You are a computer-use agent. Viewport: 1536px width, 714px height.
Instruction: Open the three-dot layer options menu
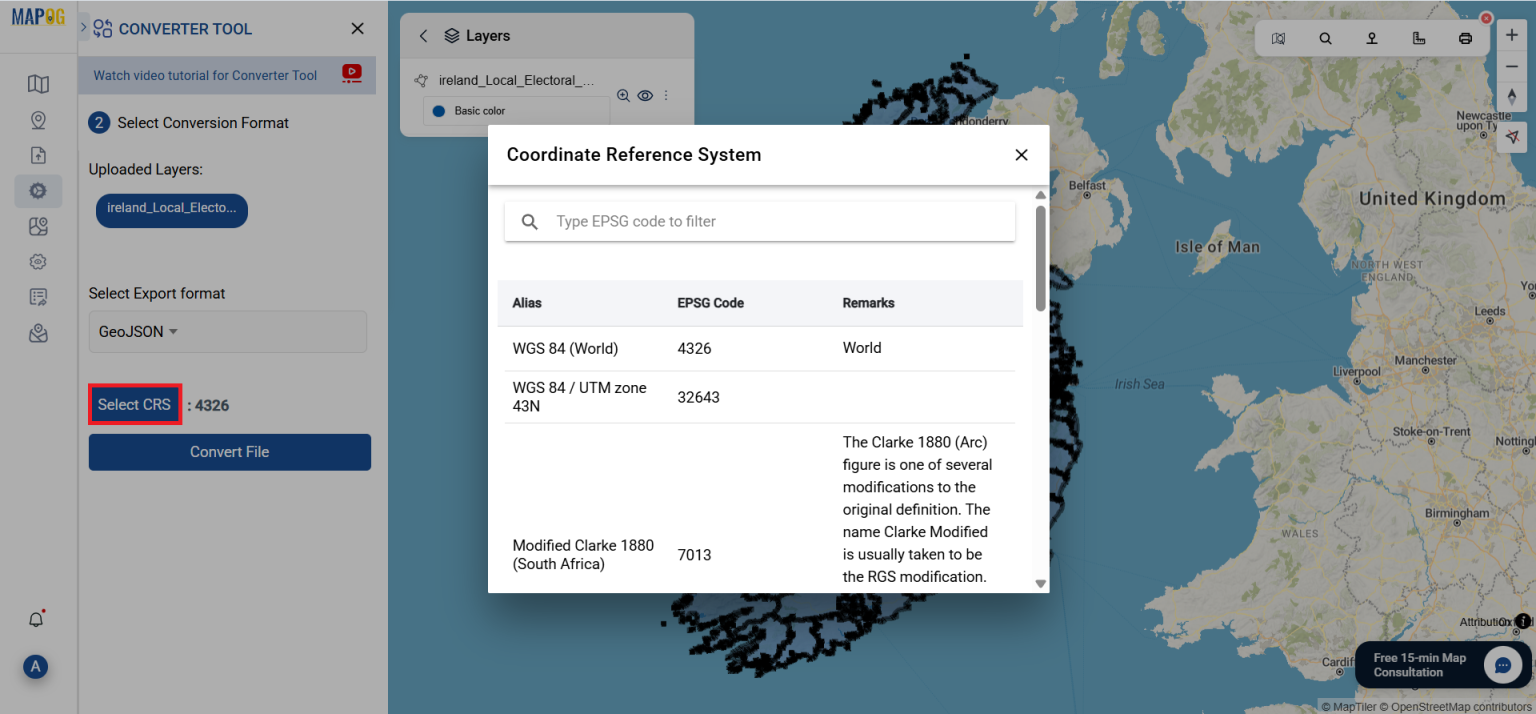pos(666,95)
